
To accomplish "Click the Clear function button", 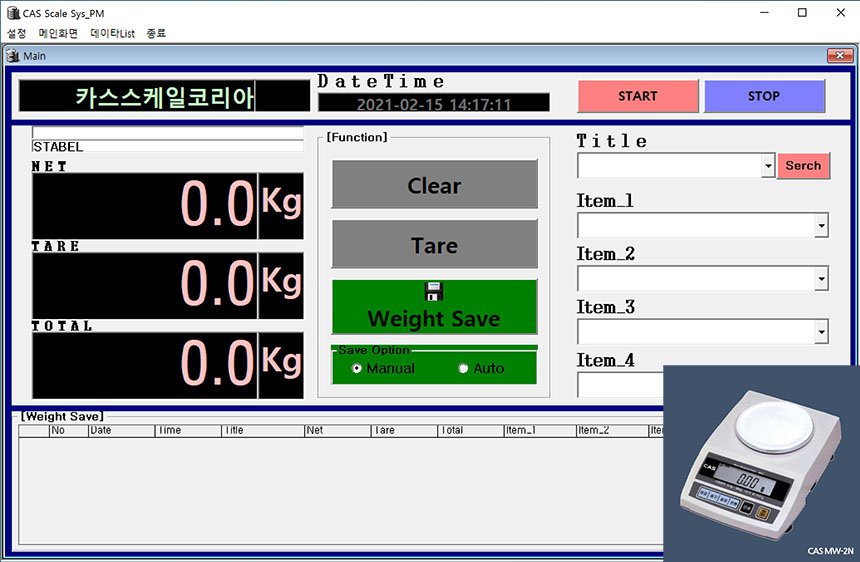I will (x=434, y=185).
